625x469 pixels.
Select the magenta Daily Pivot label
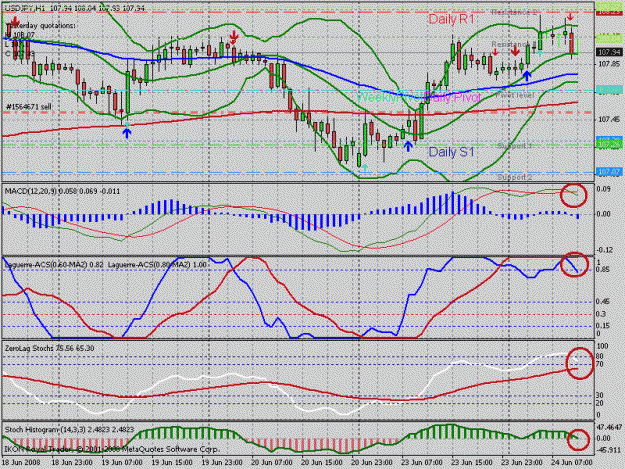pyautogui.click(x=452, y=97)
